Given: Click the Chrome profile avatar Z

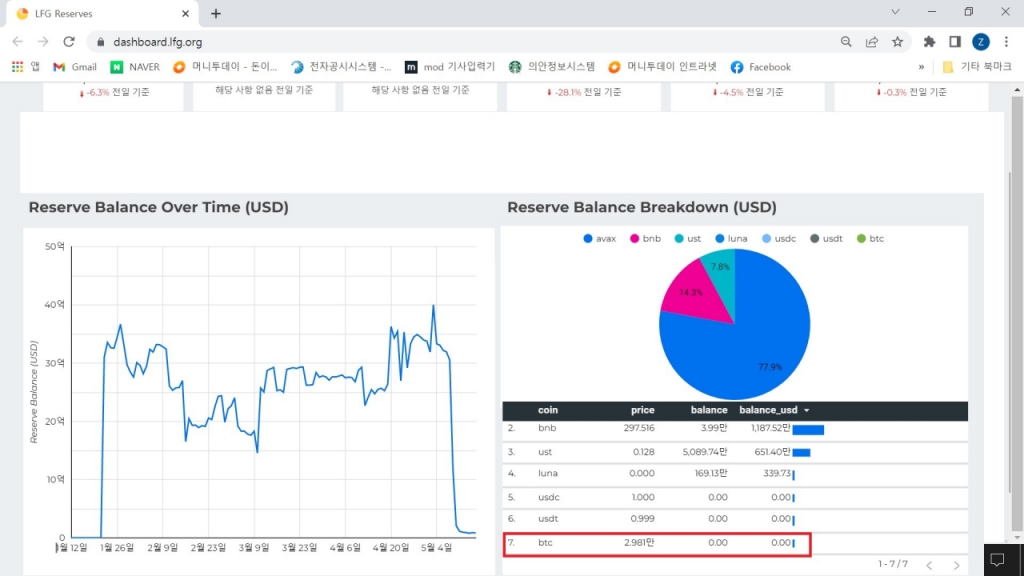Looking at the screenshot, I should coord(981,41).
